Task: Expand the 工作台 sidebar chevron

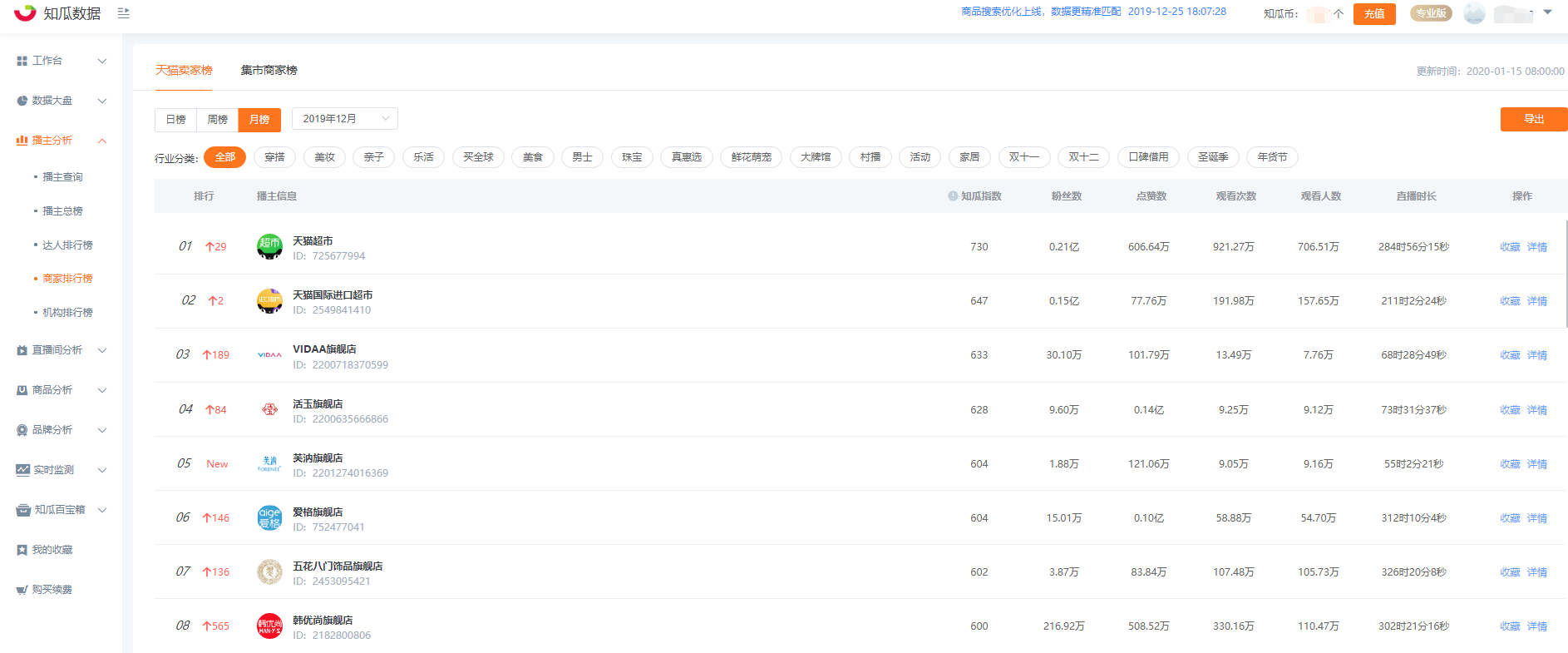Action: coord(102,61)
